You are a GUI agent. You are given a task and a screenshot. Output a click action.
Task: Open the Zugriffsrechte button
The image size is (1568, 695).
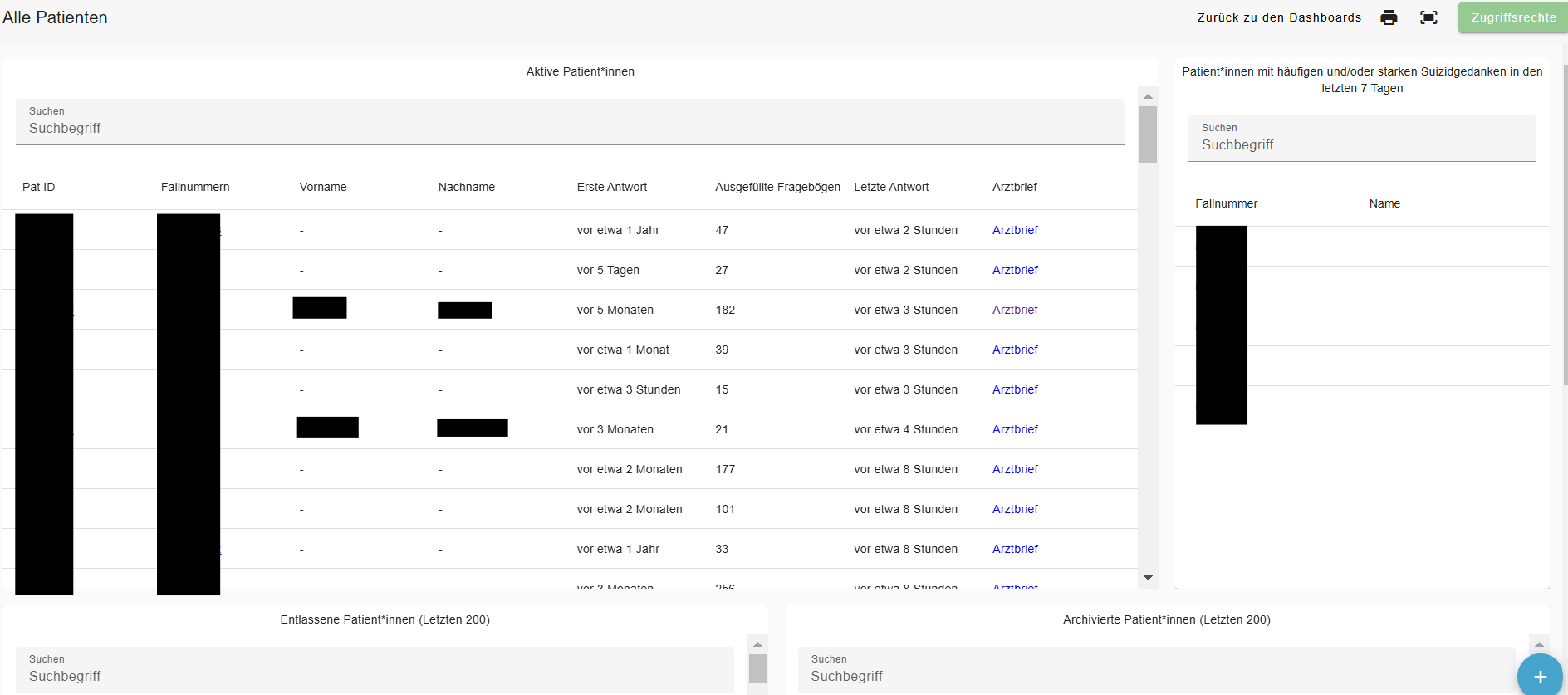[1513, 17]
